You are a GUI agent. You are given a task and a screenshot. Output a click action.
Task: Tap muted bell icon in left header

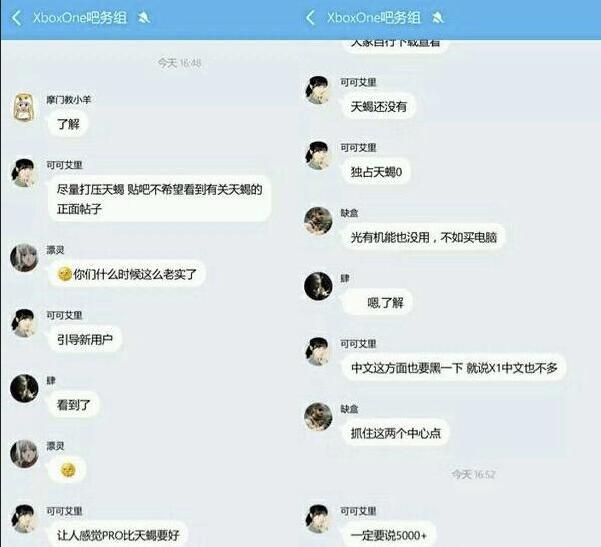point(144,17)
